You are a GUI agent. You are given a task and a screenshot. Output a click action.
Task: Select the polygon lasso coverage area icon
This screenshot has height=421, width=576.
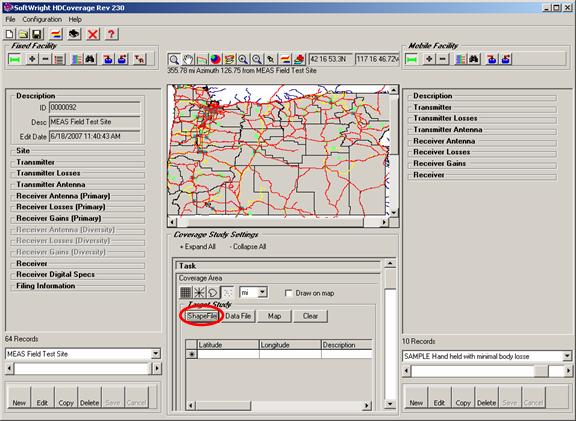coord(213,292)
